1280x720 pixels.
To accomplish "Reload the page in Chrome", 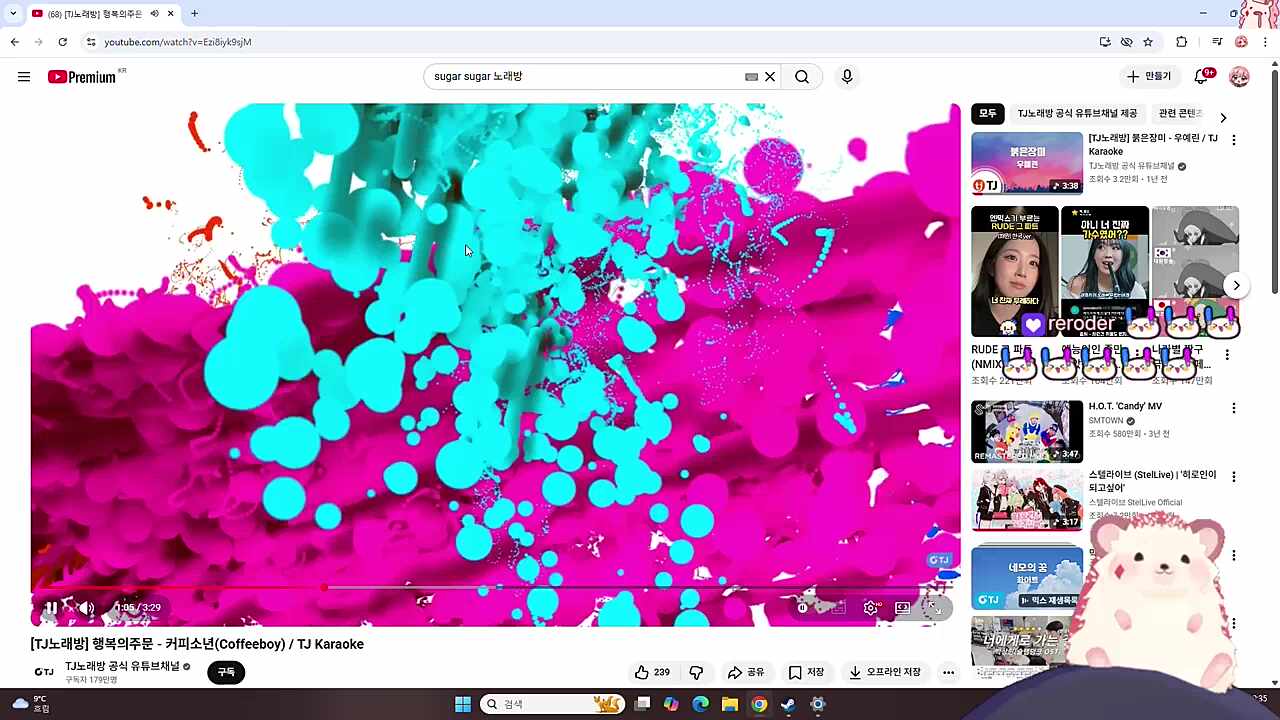I will point(62,42).
